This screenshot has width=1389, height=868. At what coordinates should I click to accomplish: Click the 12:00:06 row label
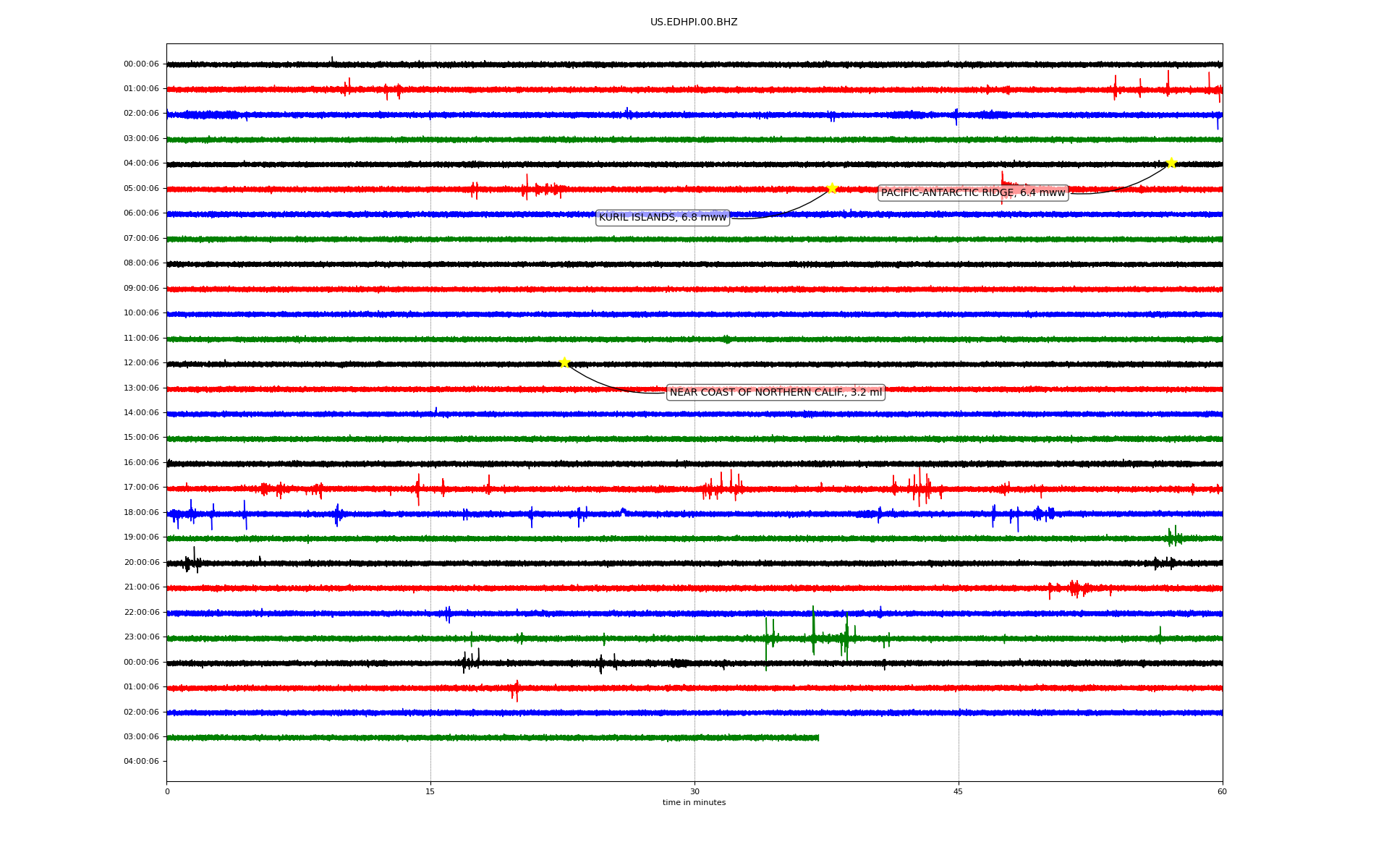(x=141, y=362)
